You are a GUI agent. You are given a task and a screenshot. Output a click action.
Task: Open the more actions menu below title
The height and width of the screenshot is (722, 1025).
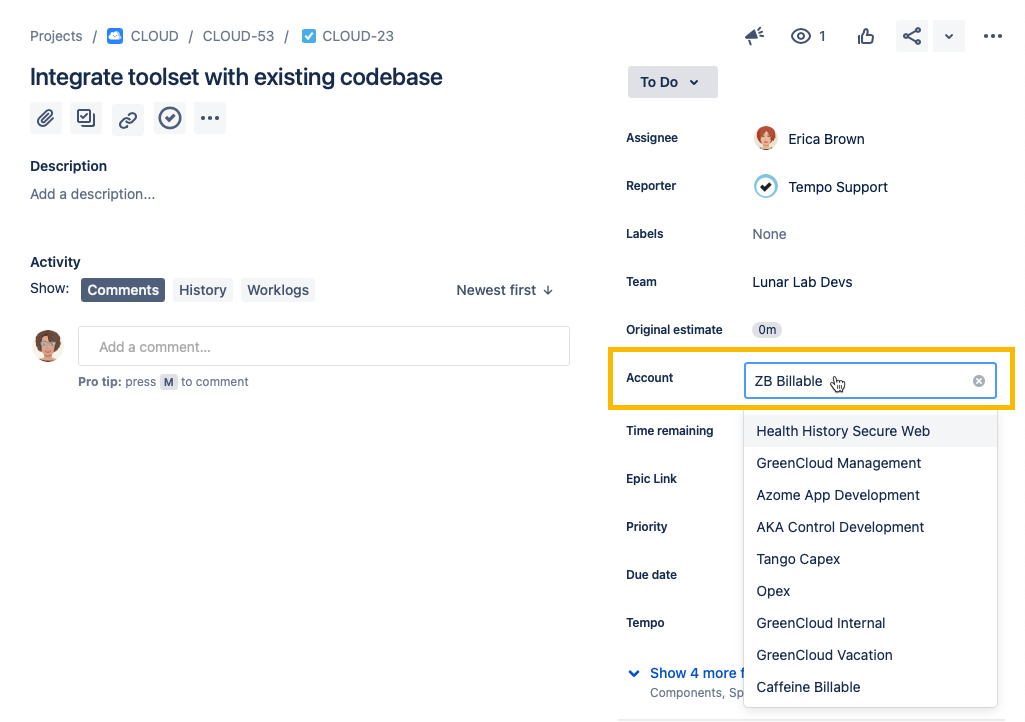(210, 118)
